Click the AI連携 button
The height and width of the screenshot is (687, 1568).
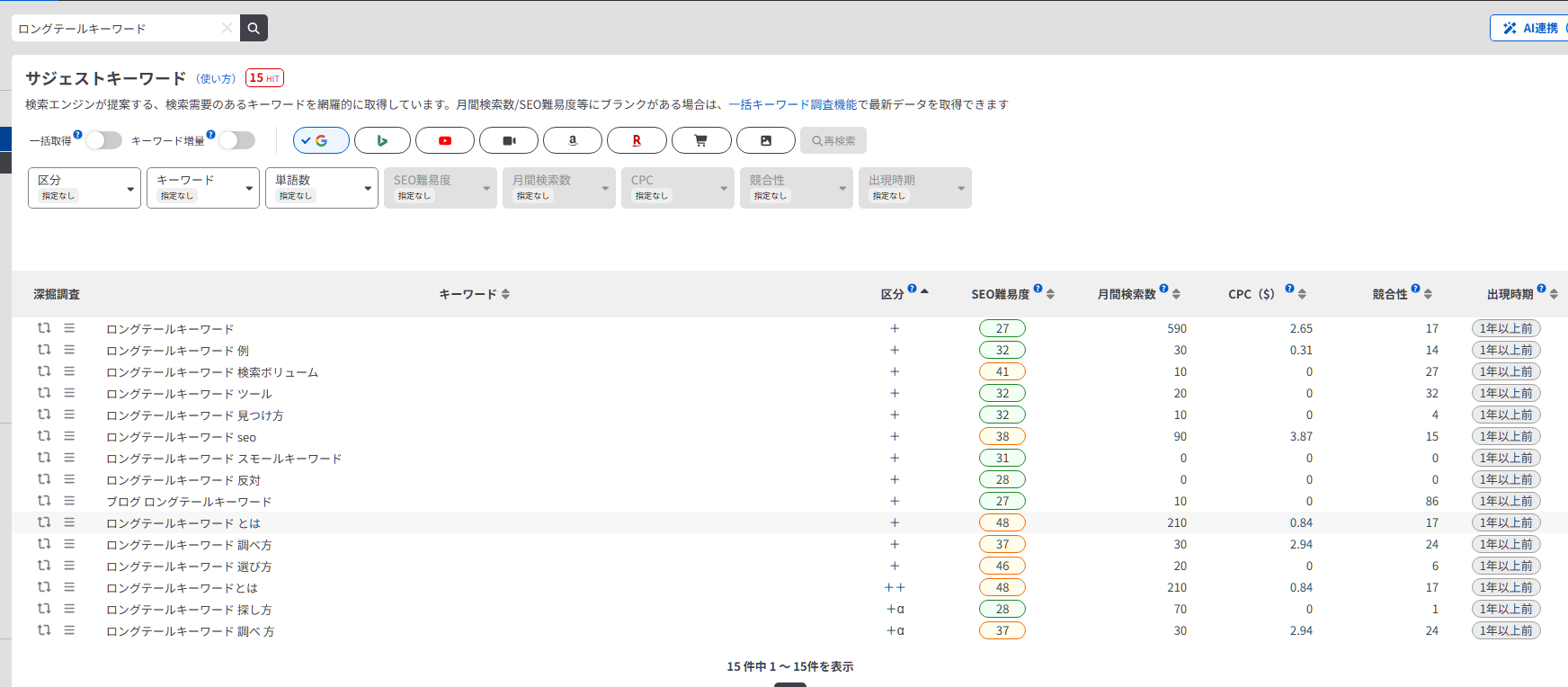tap(1529, 28)
